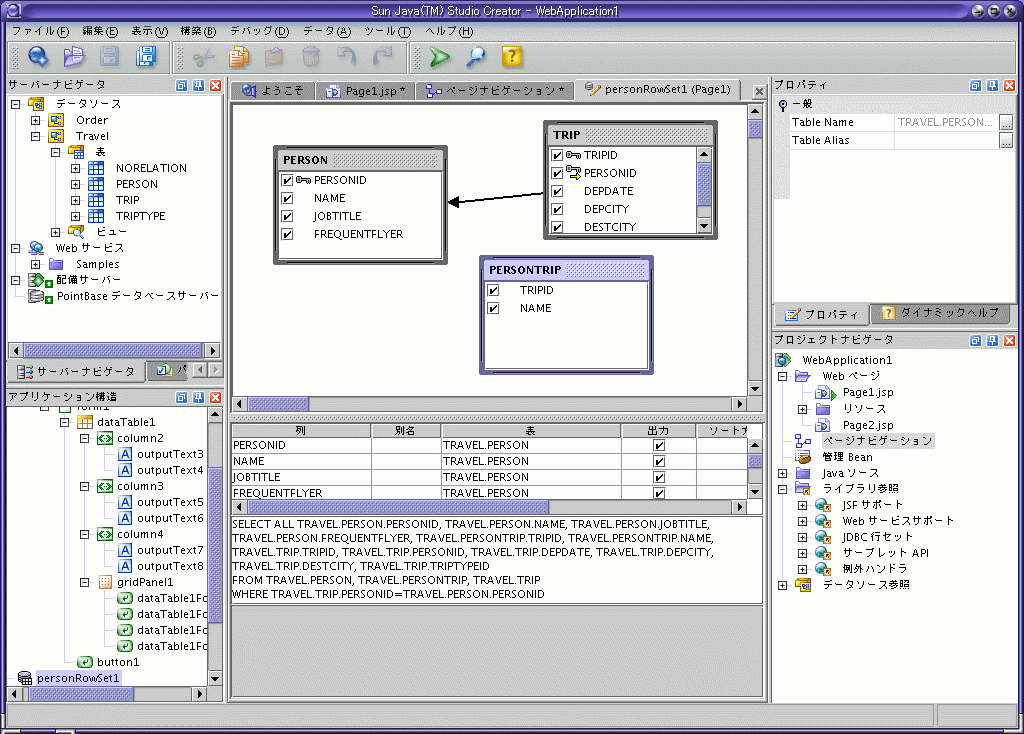Click the Page2.jsp file icon in project navigator
Image resolution: width=1024 pixels, height=734 pixels.
[823, 425]
